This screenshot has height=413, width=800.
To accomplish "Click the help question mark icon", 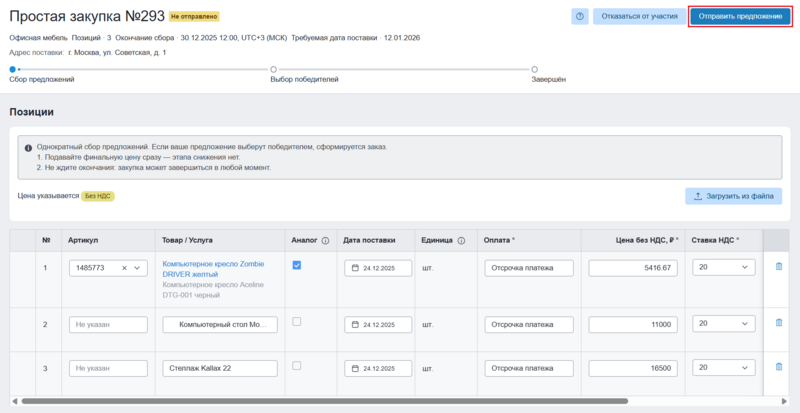I will tap(580, 16).
